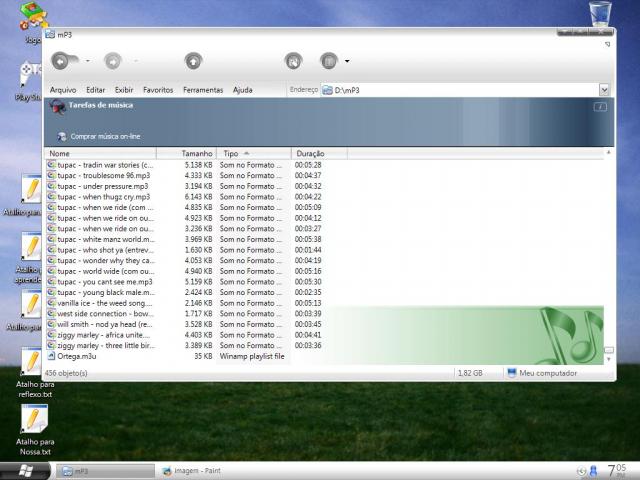Select file tupac - white manz world

point(106,239)
